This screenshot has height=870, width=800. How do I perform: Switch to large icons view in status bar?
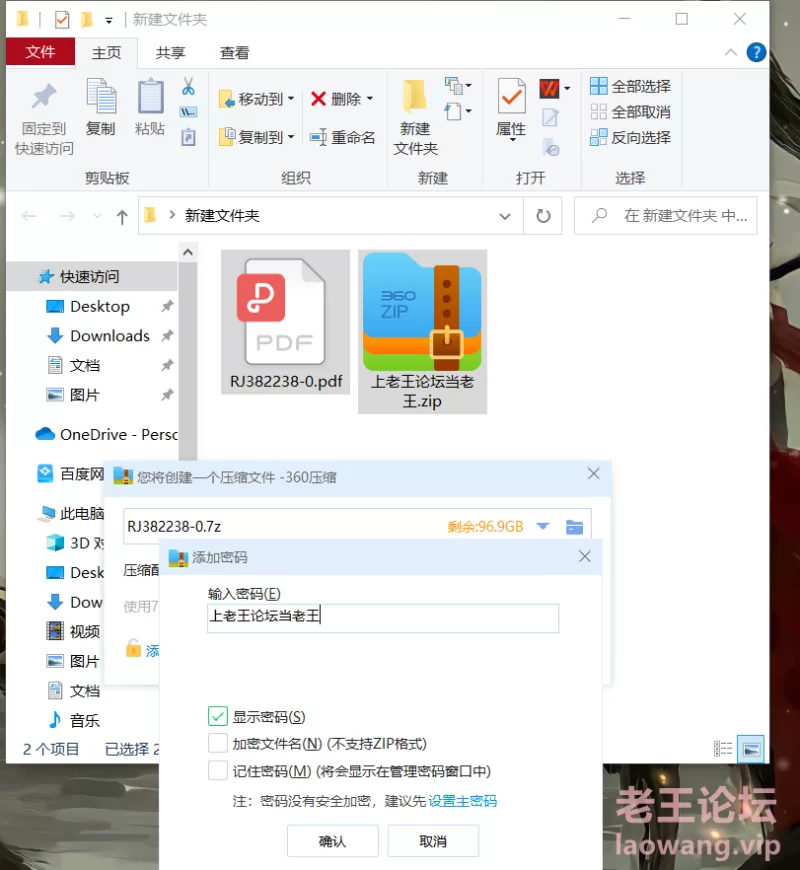[x=751, y=749]
